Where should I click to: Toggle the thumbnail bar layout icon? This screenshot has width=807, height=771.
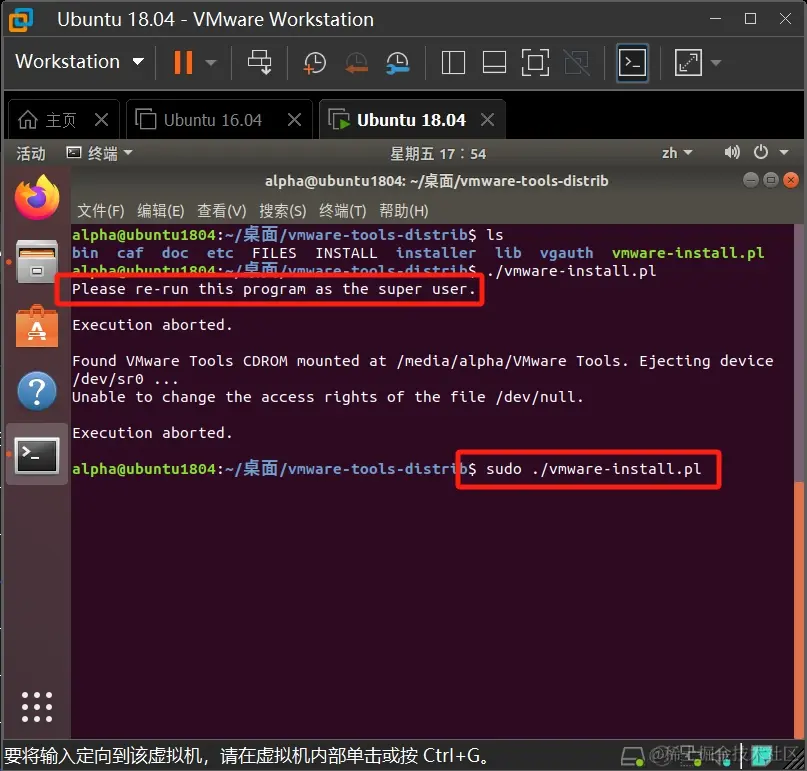coord(494,63)
